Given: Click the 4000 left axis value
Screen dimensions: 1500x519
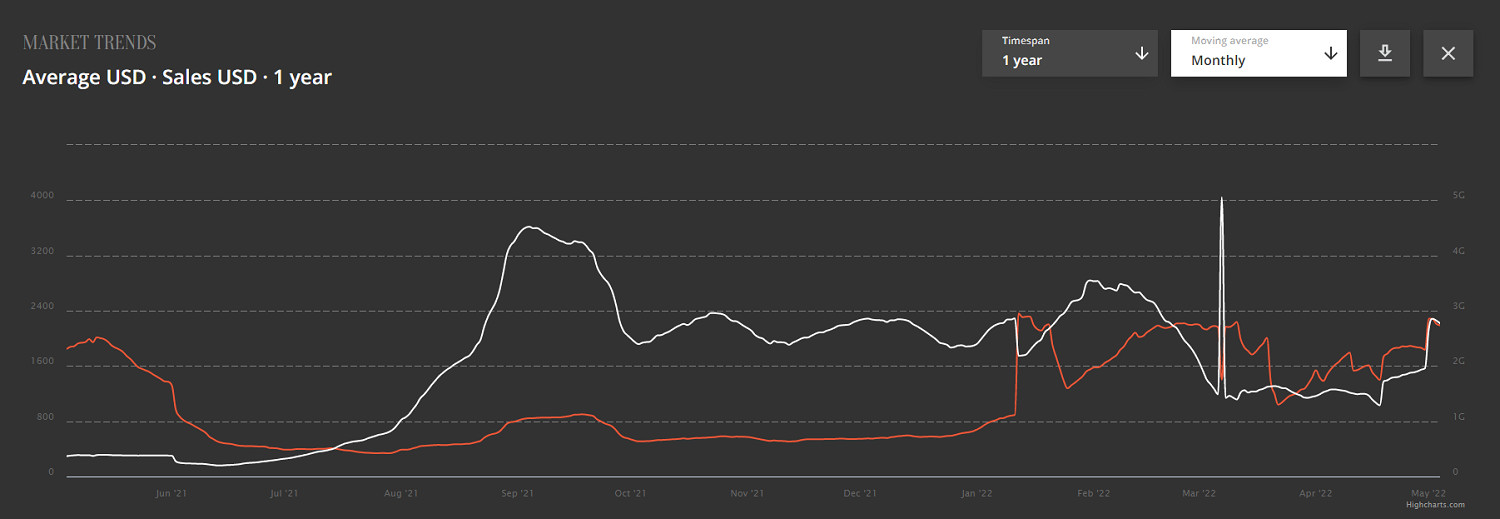Looking at the screenshot, I should (42, 196).
